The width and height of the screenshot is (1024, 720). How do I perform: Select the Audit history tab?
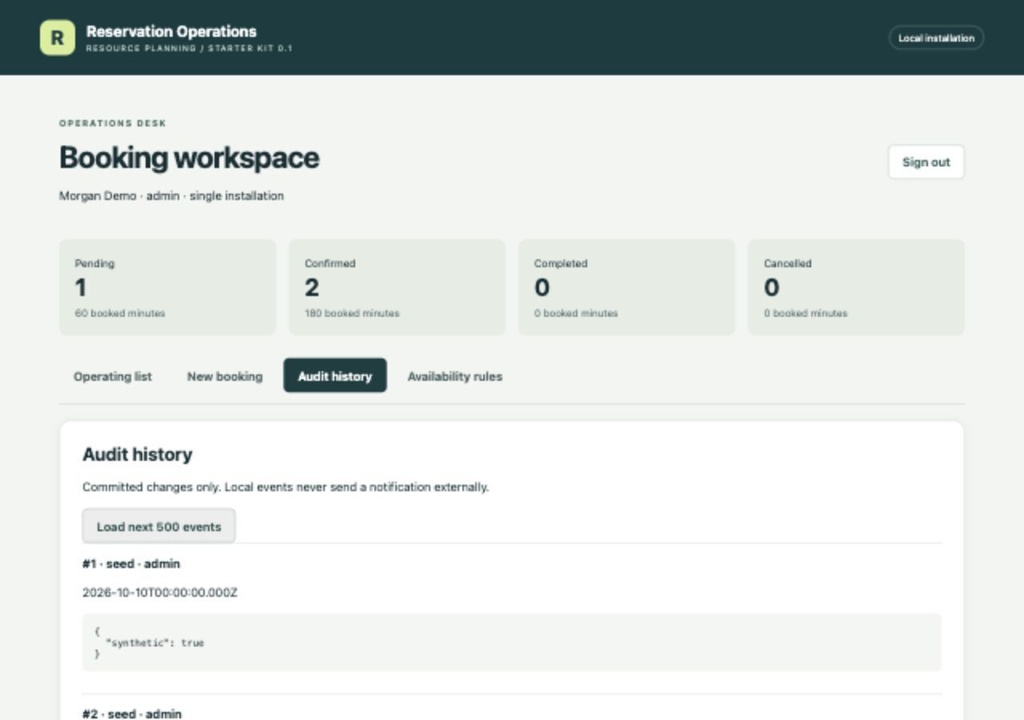pyautogui.click(x=335, y=376)
